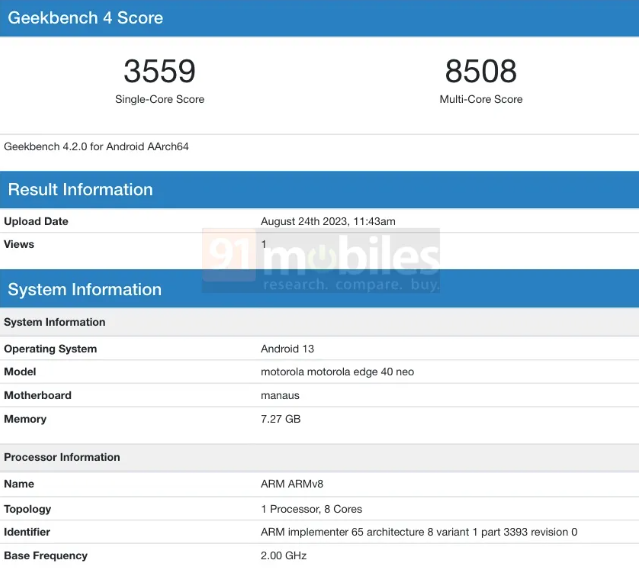Select the 'ARM implementer 65 architecture 8' identifier value

pos(419,532)
